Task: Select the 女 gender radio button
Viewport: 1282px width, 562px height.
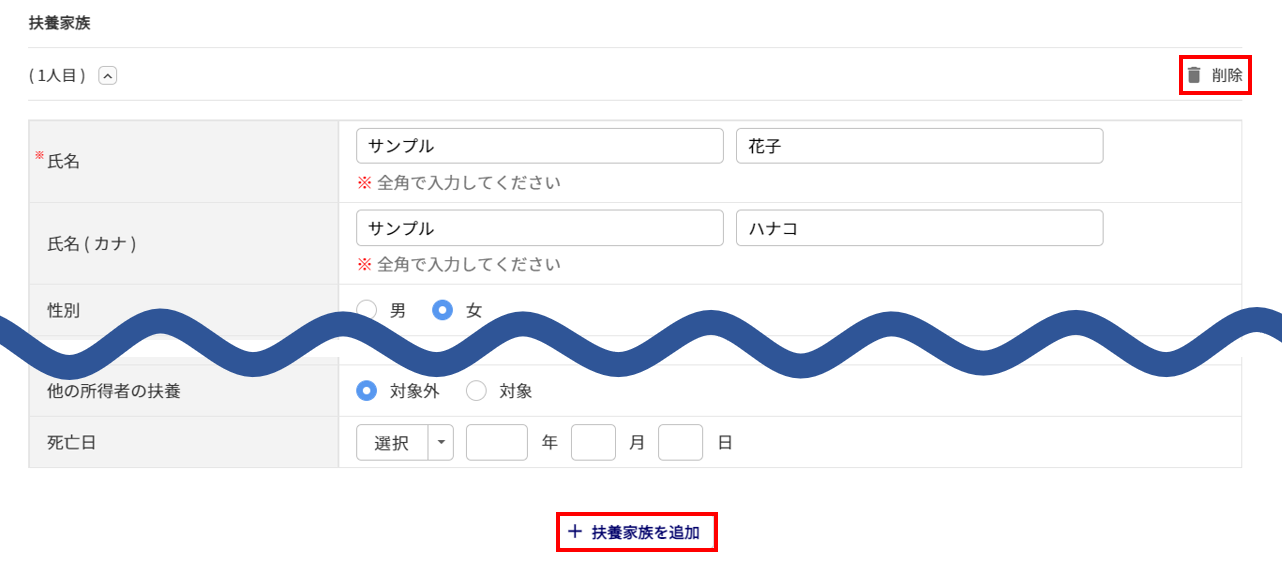Action: coord(442,310)
